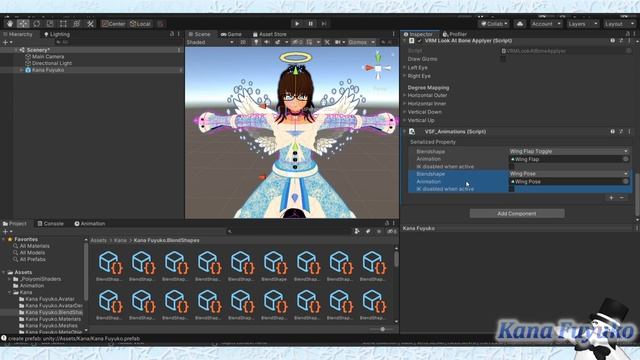Toggle scene audio speaker icon
Viewport: 640px width, 360px height.
pos(267,42)
